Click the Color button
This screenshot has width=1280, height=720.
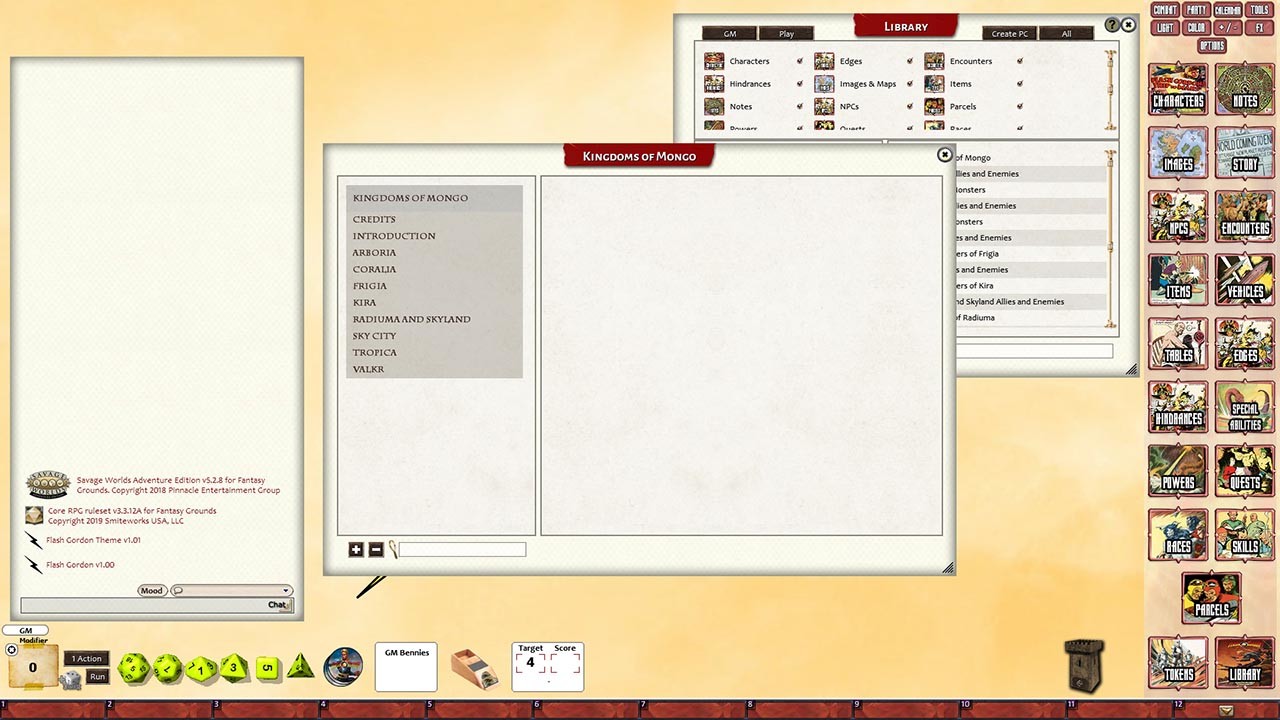[x=1196, y=28]
